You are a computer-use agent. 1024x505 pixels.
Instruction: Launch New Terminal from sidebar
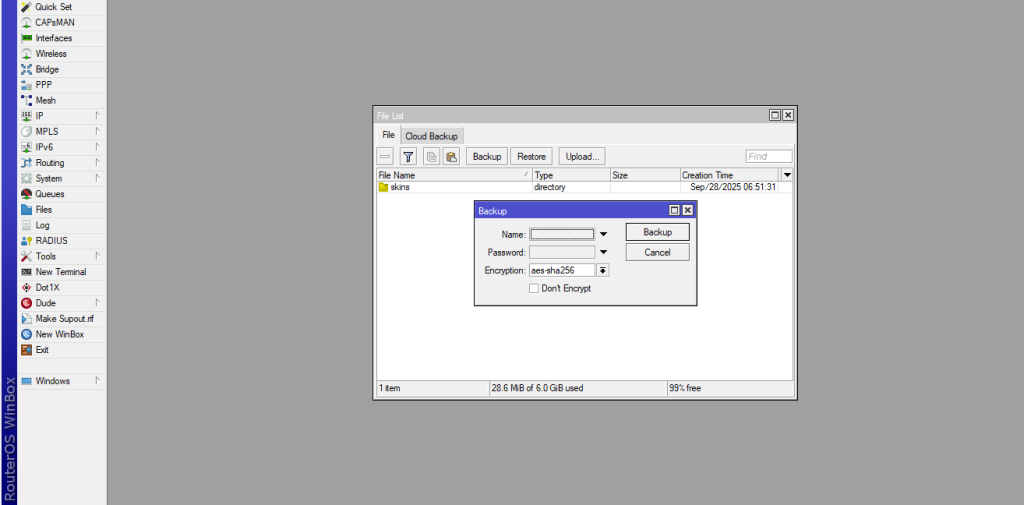point(60,272)
